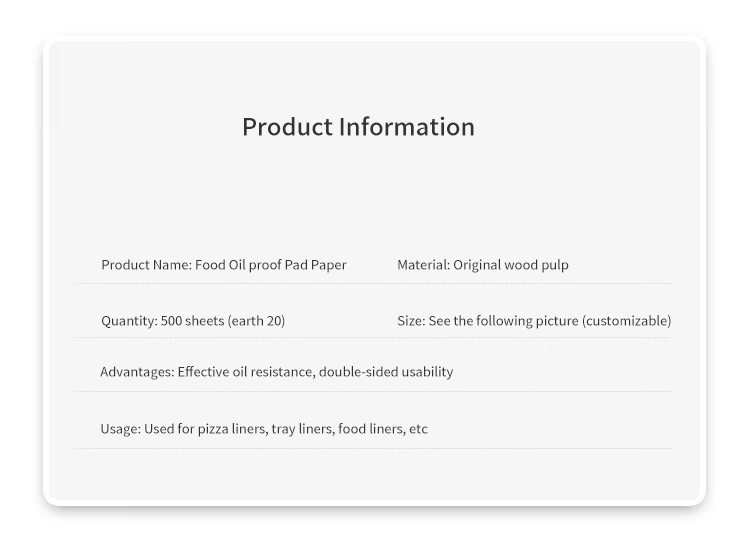Screen dimensions: 750x541
Task: Select the (earth 20) text
Action: tap(256, 321)
